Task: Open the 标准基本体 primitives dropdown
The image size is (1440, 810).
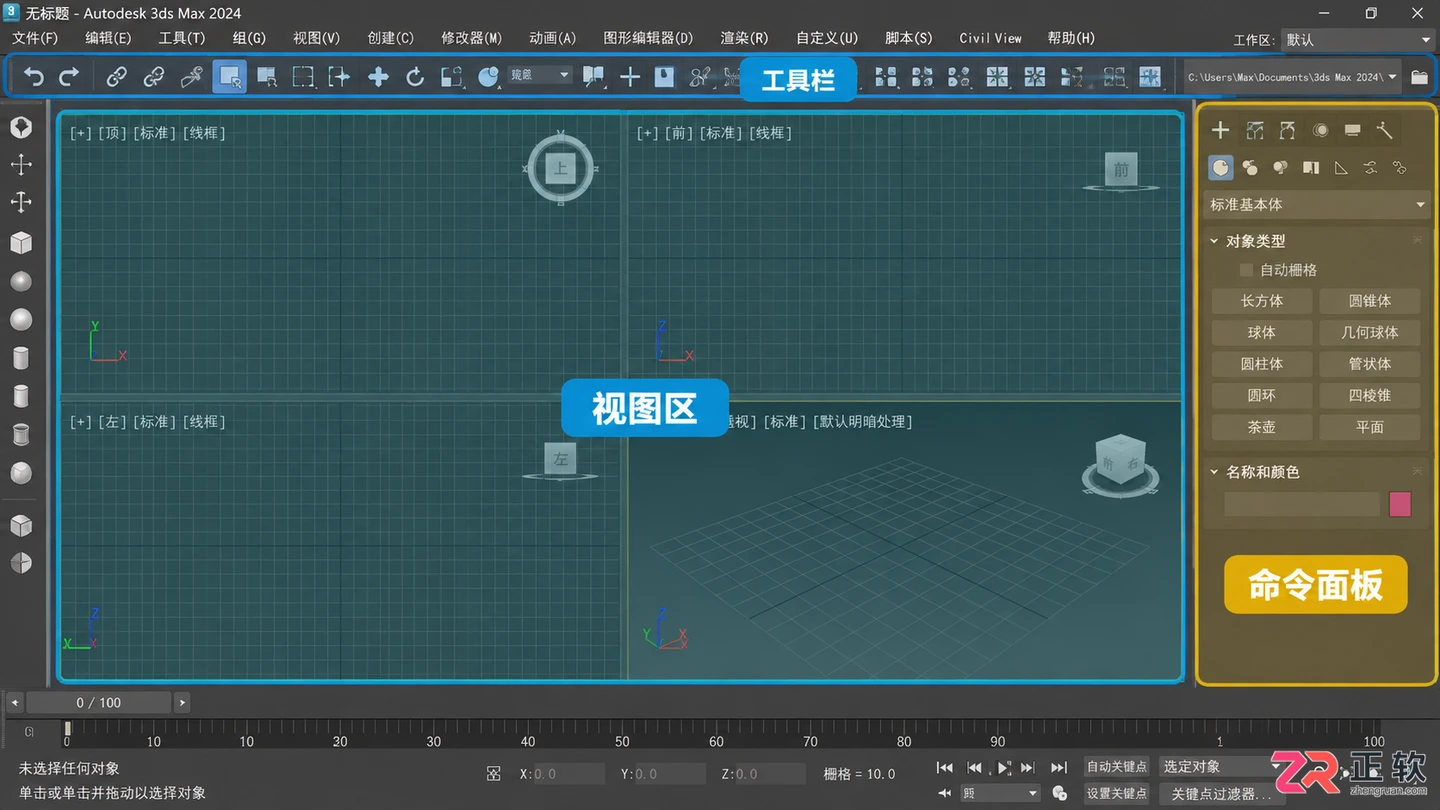Action: point(1316,204)
